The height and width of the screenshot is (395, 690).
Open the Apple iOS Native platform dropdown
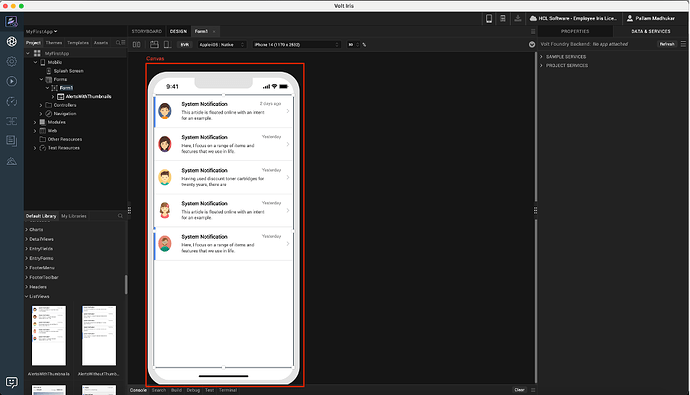pyautogui.click(x=221, y=44)
